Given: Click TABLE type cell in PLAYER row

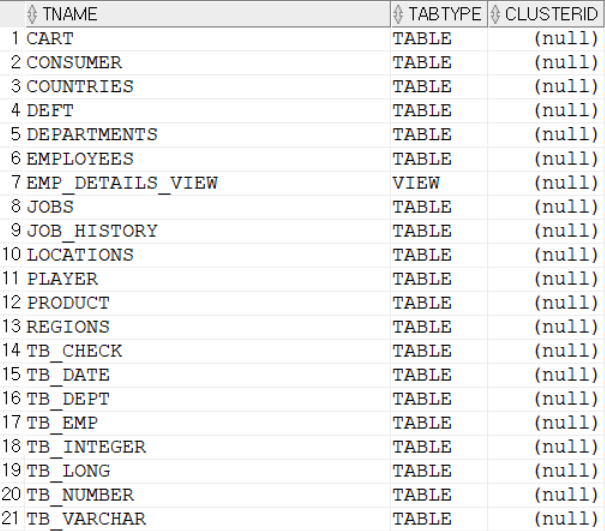Looking at the screenshot, I should coord(439,279).
